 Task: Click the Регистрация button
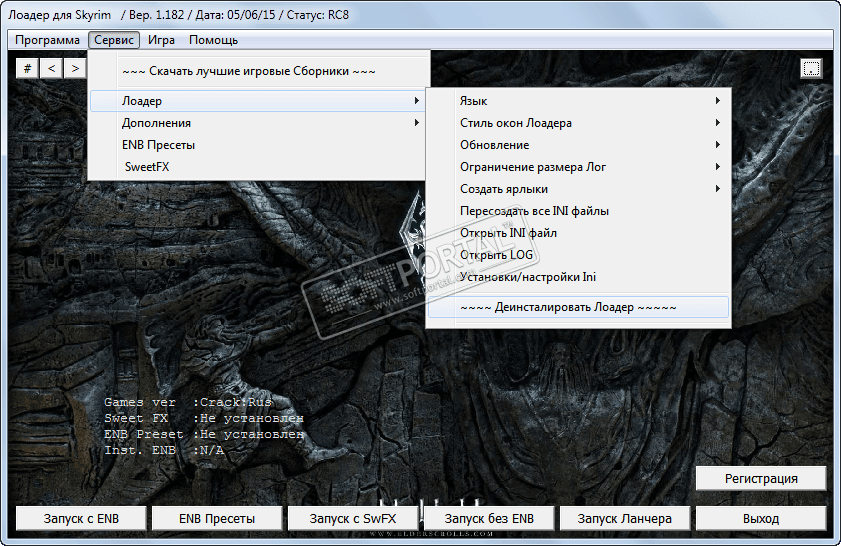[x=761, y=478]
